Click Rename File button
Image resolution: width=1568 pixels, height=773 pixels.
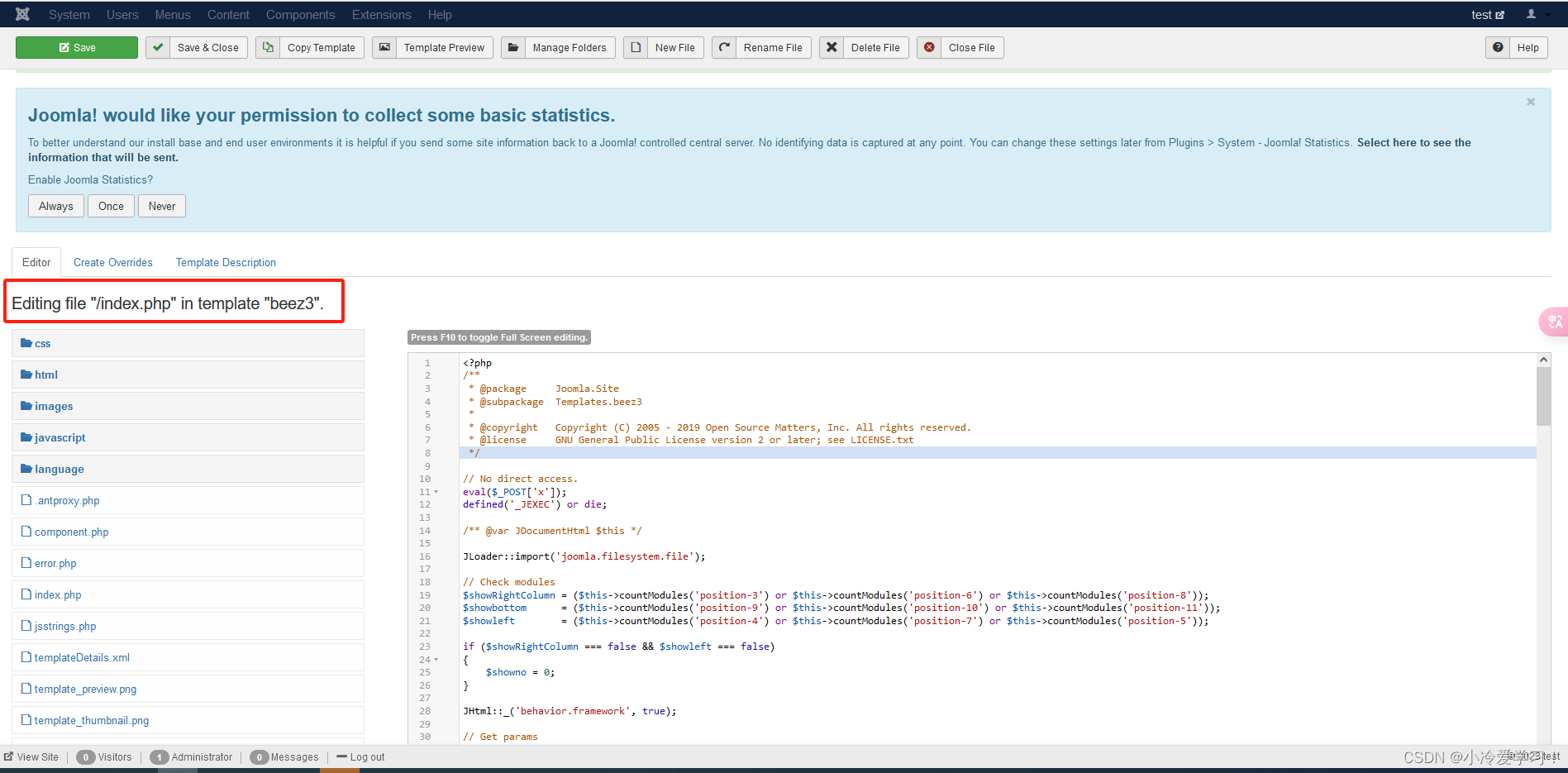[x=761, y=47]
